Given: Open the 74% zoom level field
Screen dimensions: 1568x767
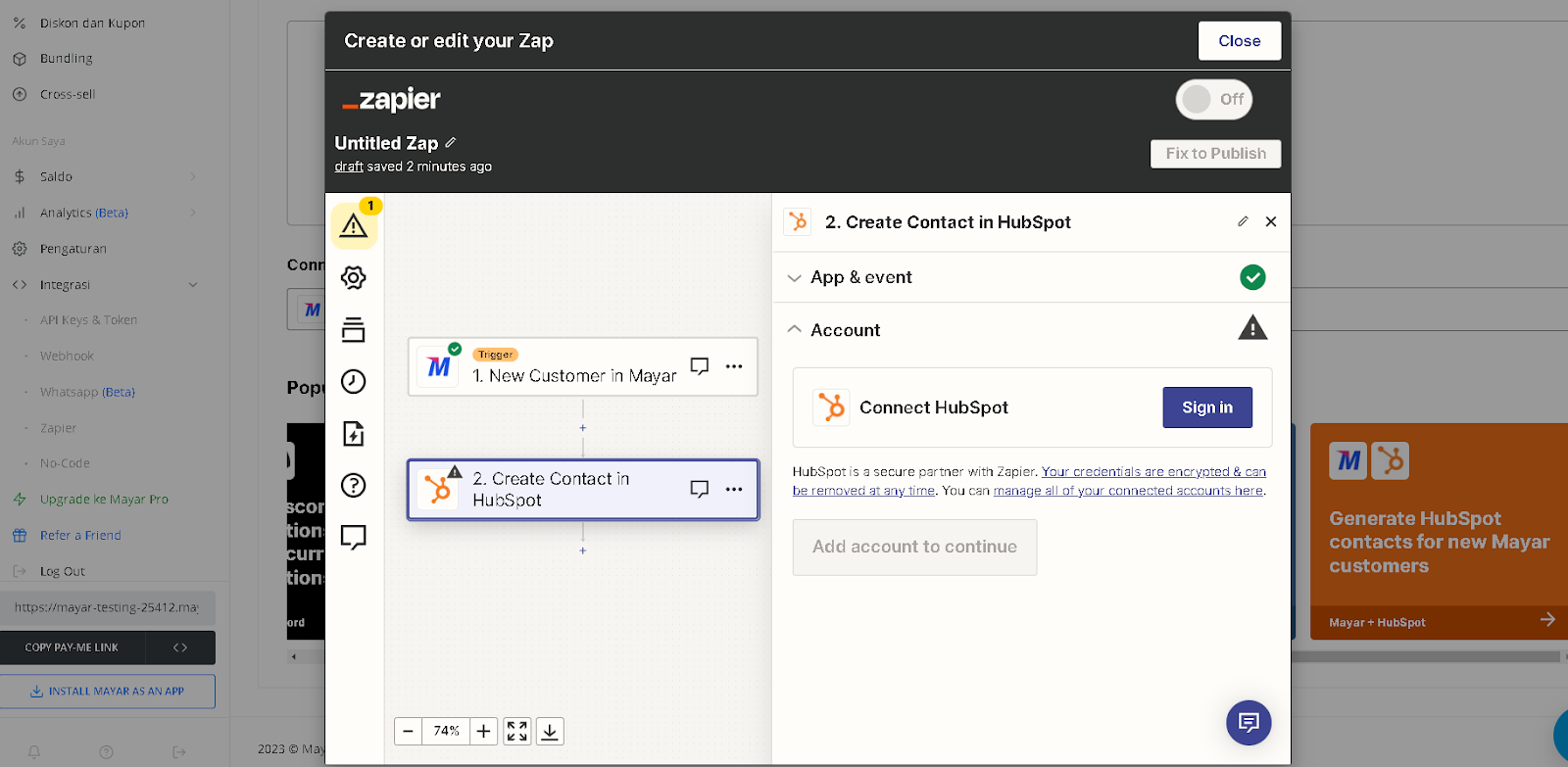Looking at the screenshot, I should [446, 732].
